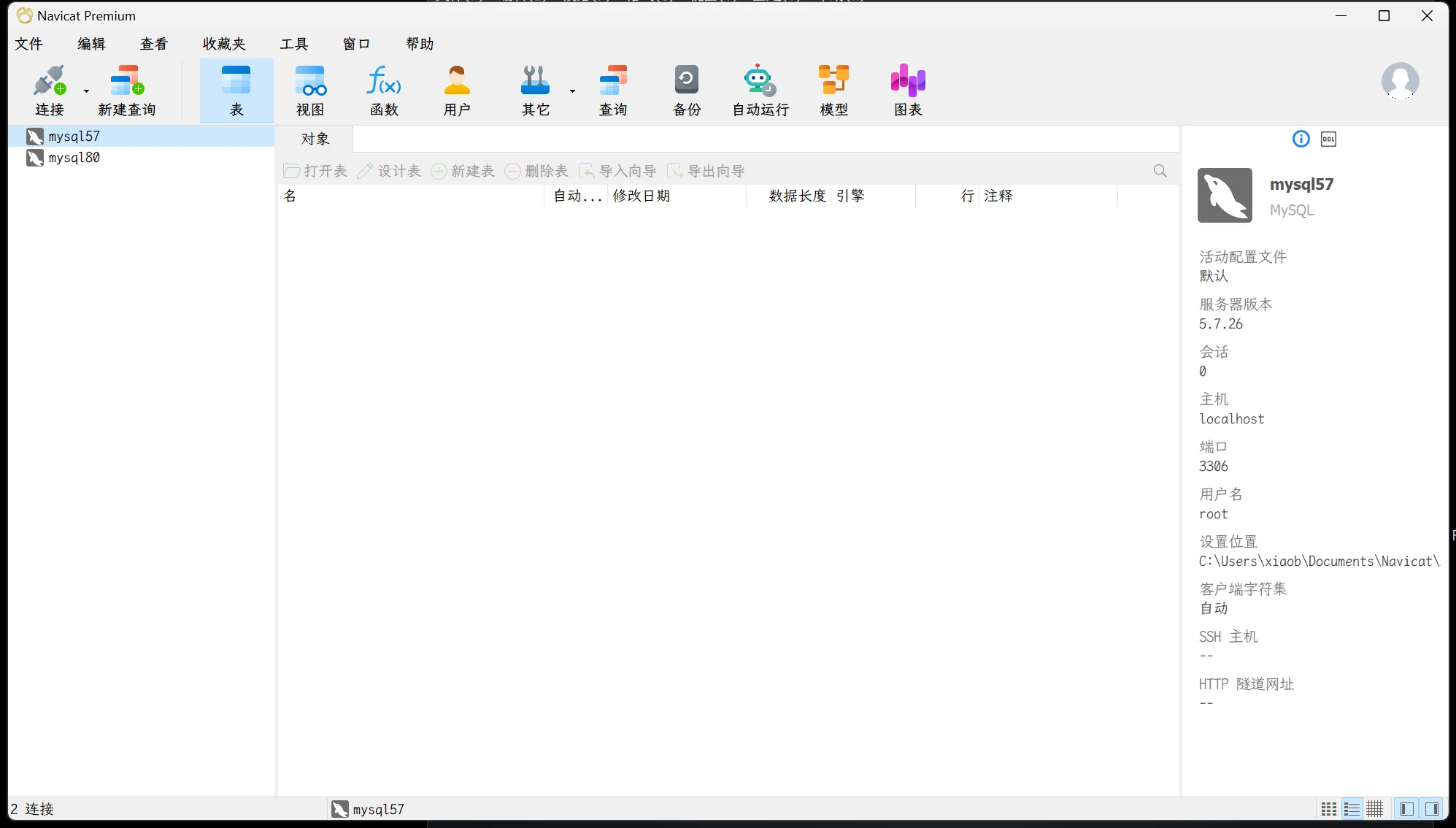This screenshot has width=1456, height=828.
Task: Open the Tools (工具) menu
Action: pyautogui.click(x=294, y=44)
